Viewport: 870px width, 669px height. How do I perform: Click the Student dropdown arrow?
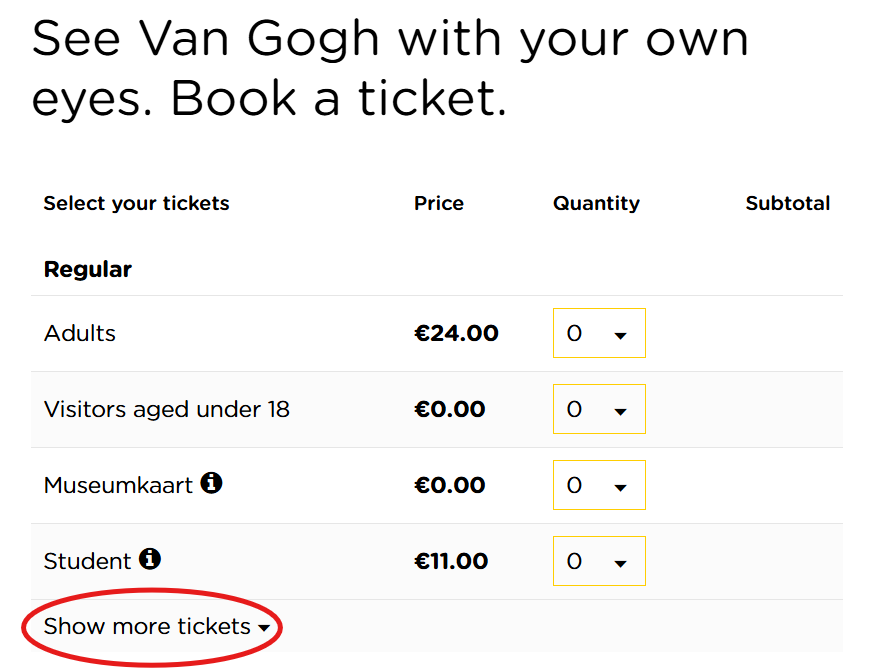pos(620,564)
